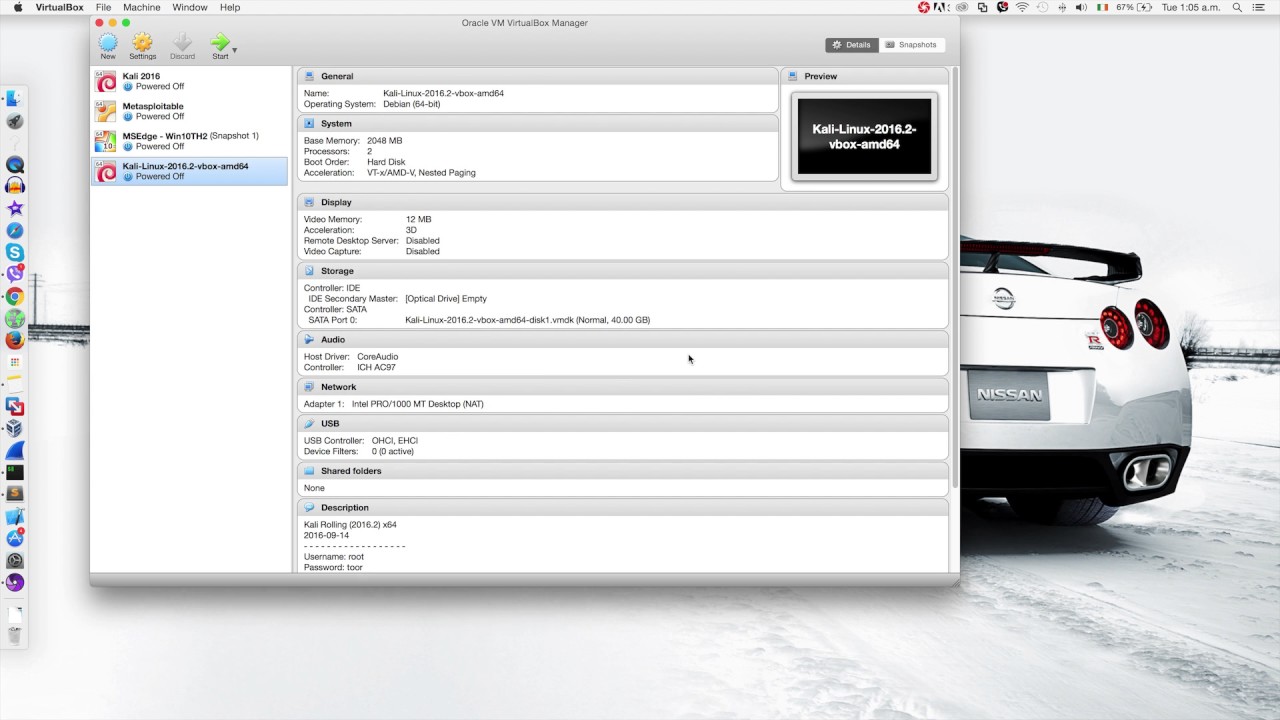1280x720 pixels.
Task: Open Storage settings via its header label
Action: [337, 271]
